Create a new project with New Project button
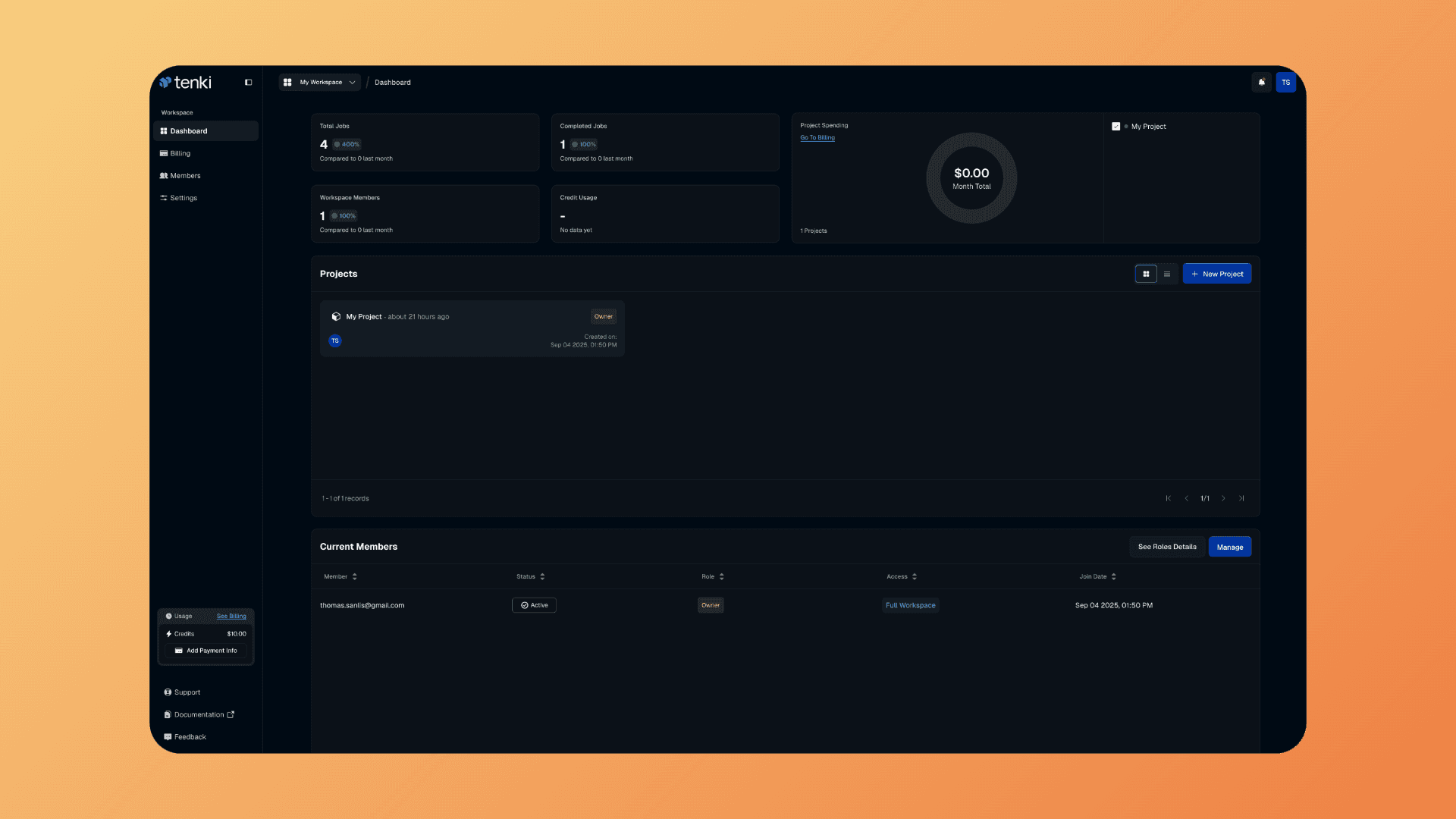1456x819 pixels. pyautogui.click(x=1216, y=273)
